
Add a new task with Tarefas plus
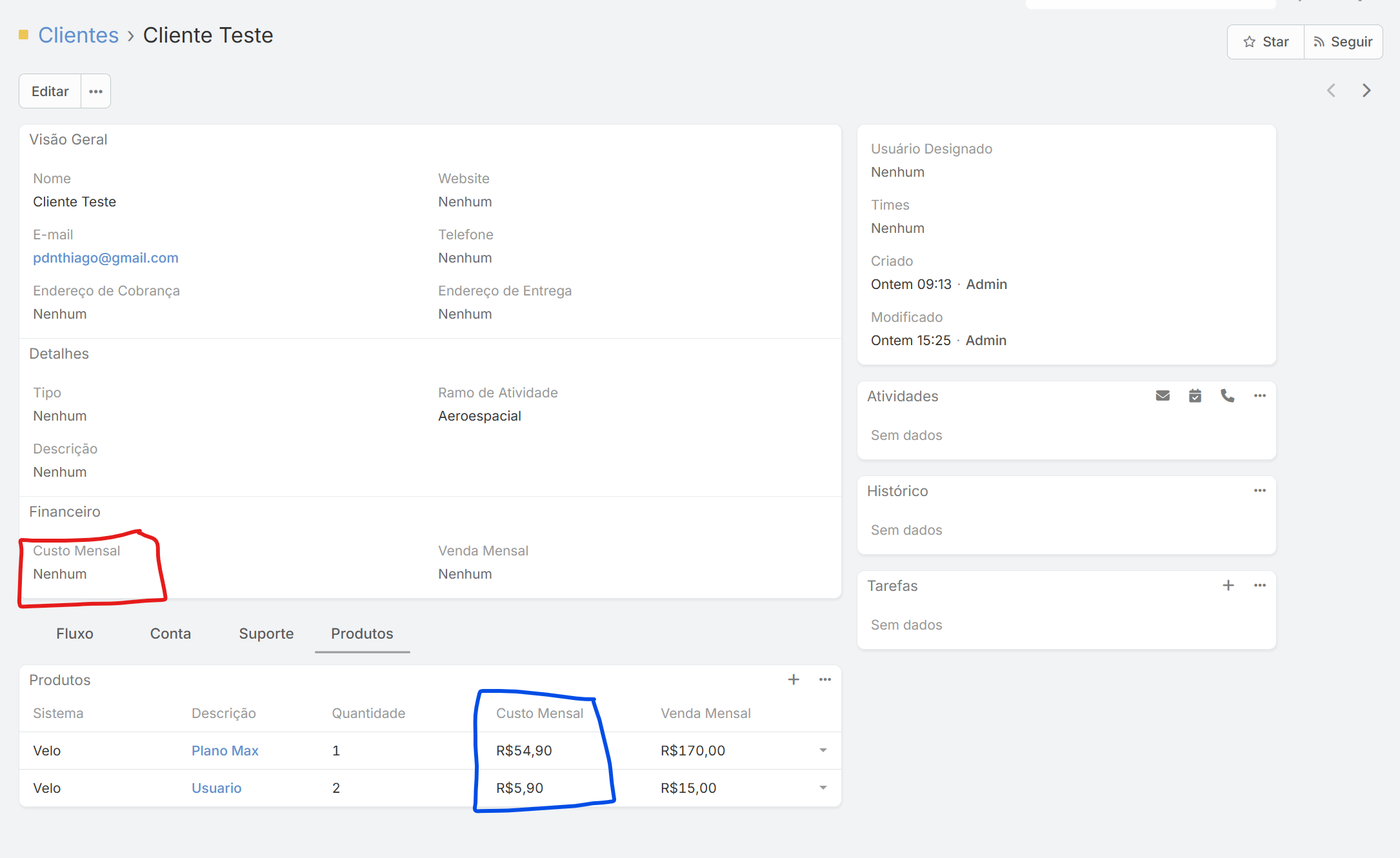(1228, 586)
